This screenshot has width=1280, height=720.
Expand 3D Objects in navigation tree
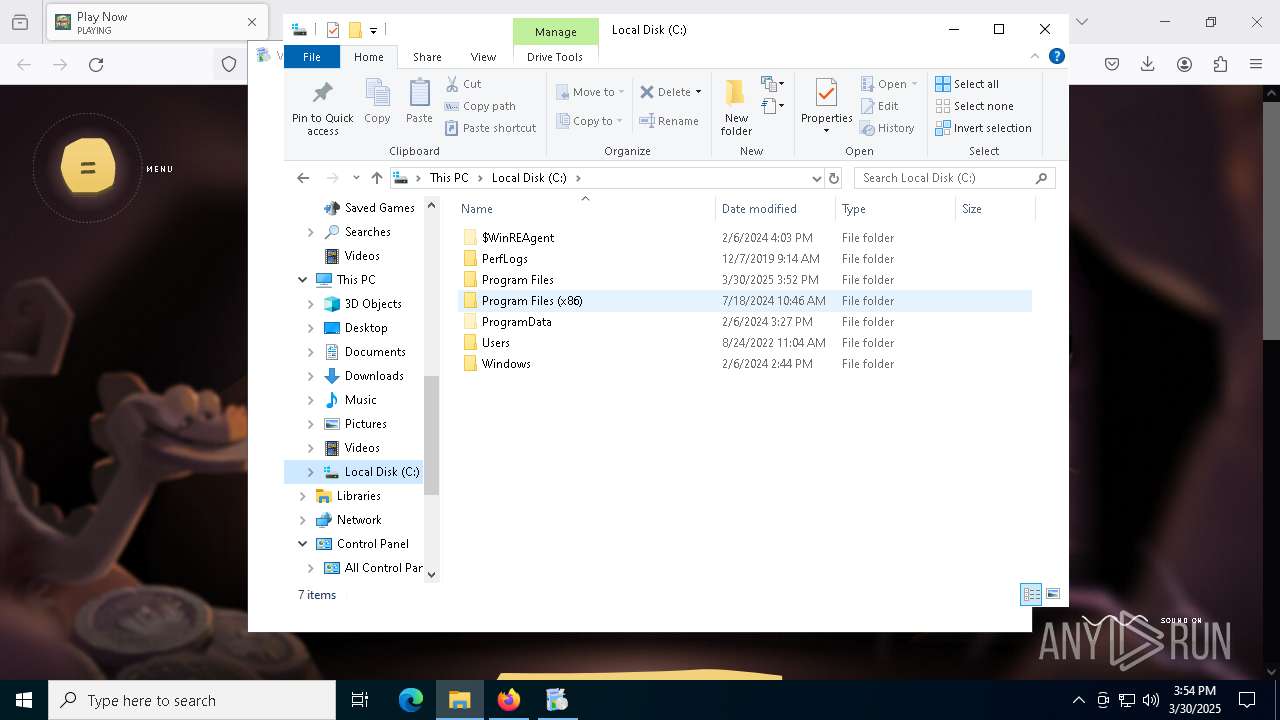tap(310, 304)
